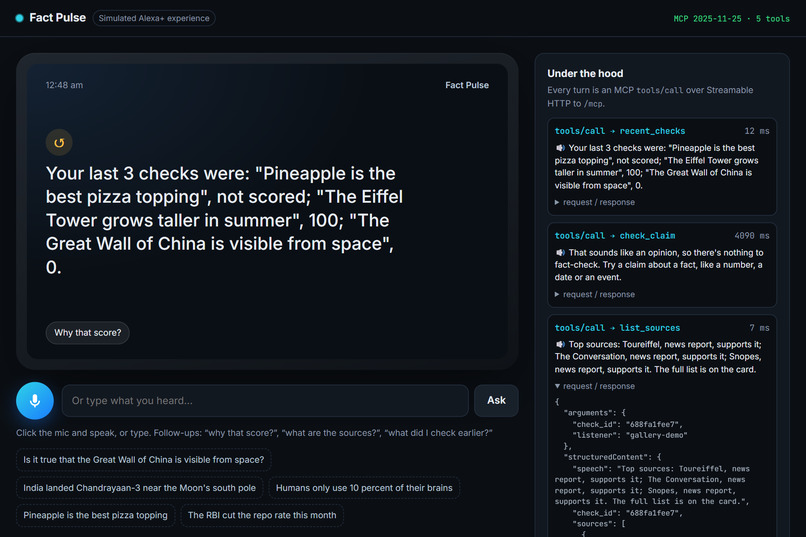Viewport: 806px width, 537px height.
Task: Click the "tools/call → recent_checks" title
Action: point(619,131)
